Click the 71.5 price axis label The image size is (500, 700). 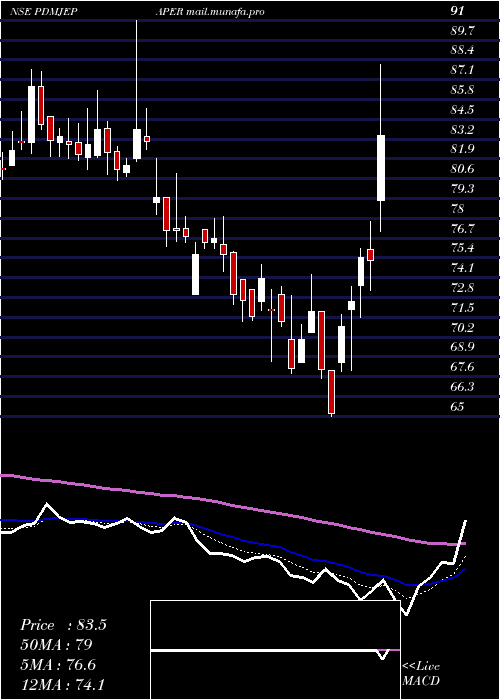(x=462, y=307)
